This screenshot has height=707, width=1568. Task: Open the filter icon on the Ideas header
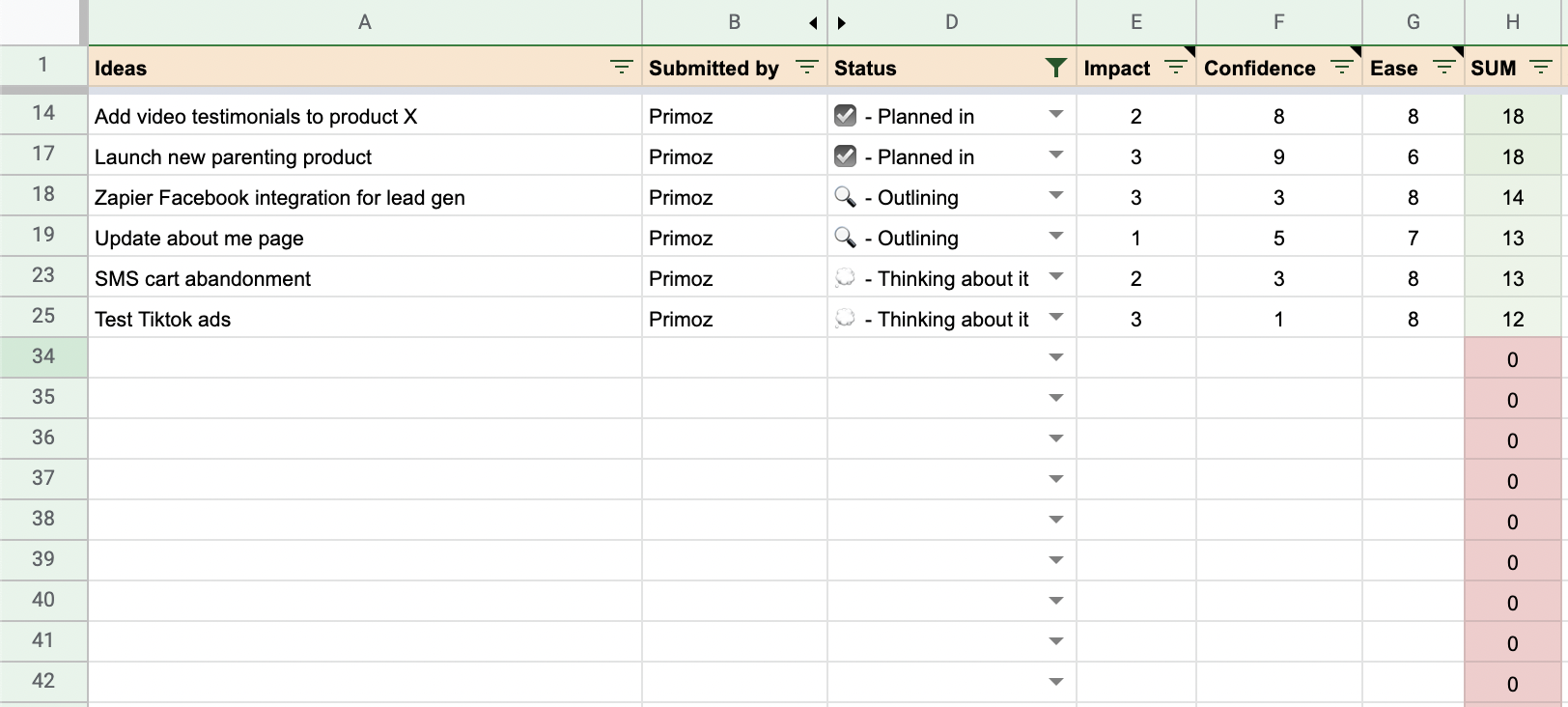coord(622,68)
